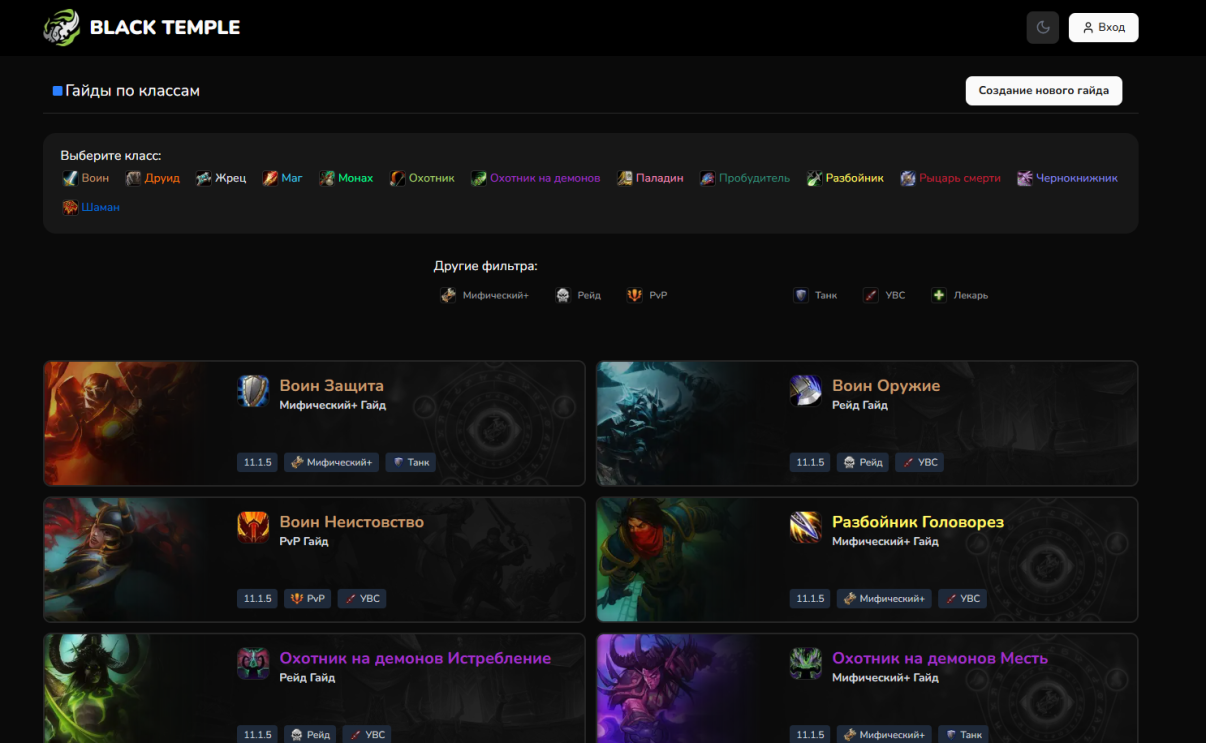Click the Истребление spec icon

pos(253,664)
